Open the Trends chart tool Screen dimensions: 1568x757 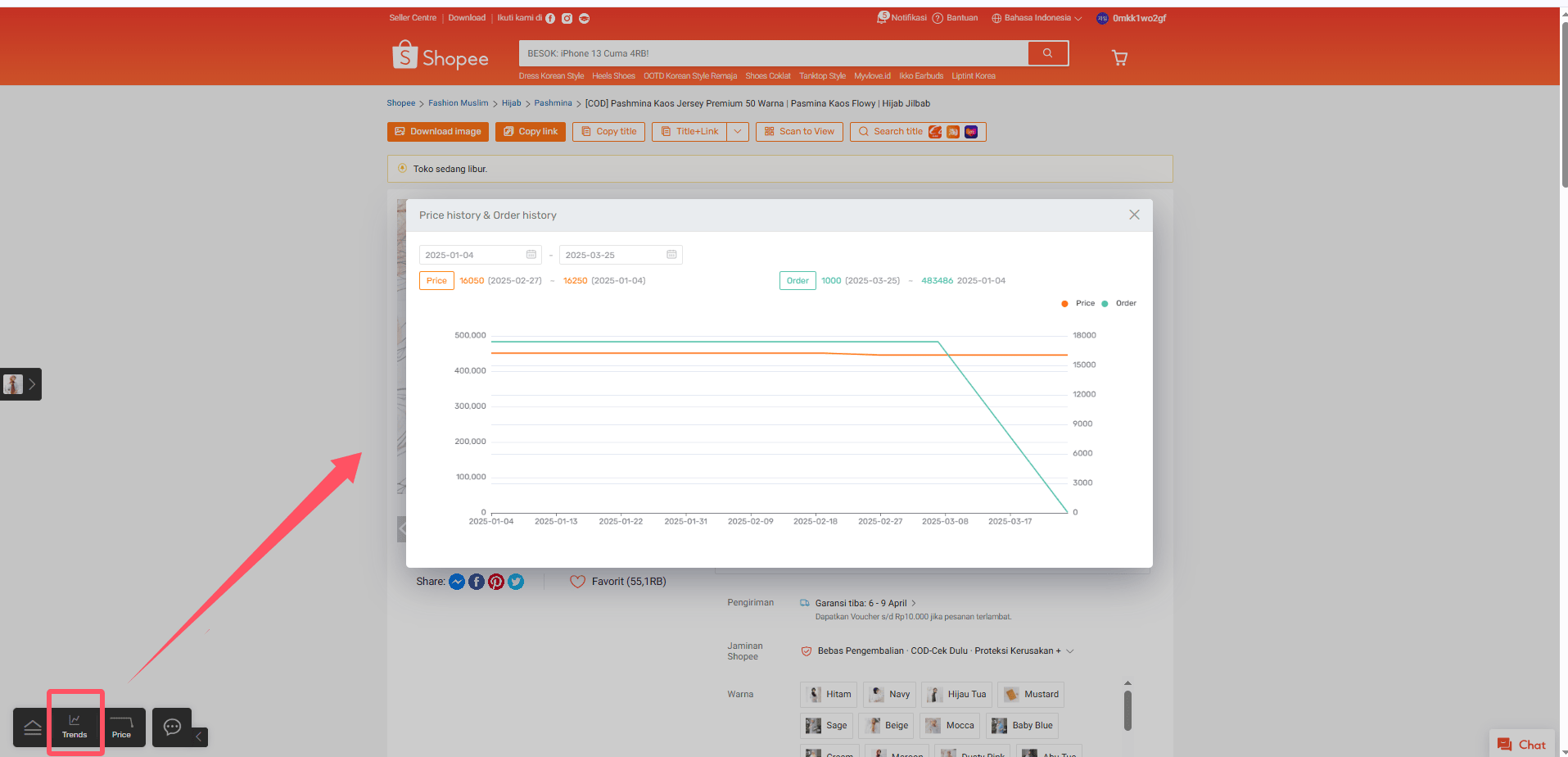pos(75,727)
